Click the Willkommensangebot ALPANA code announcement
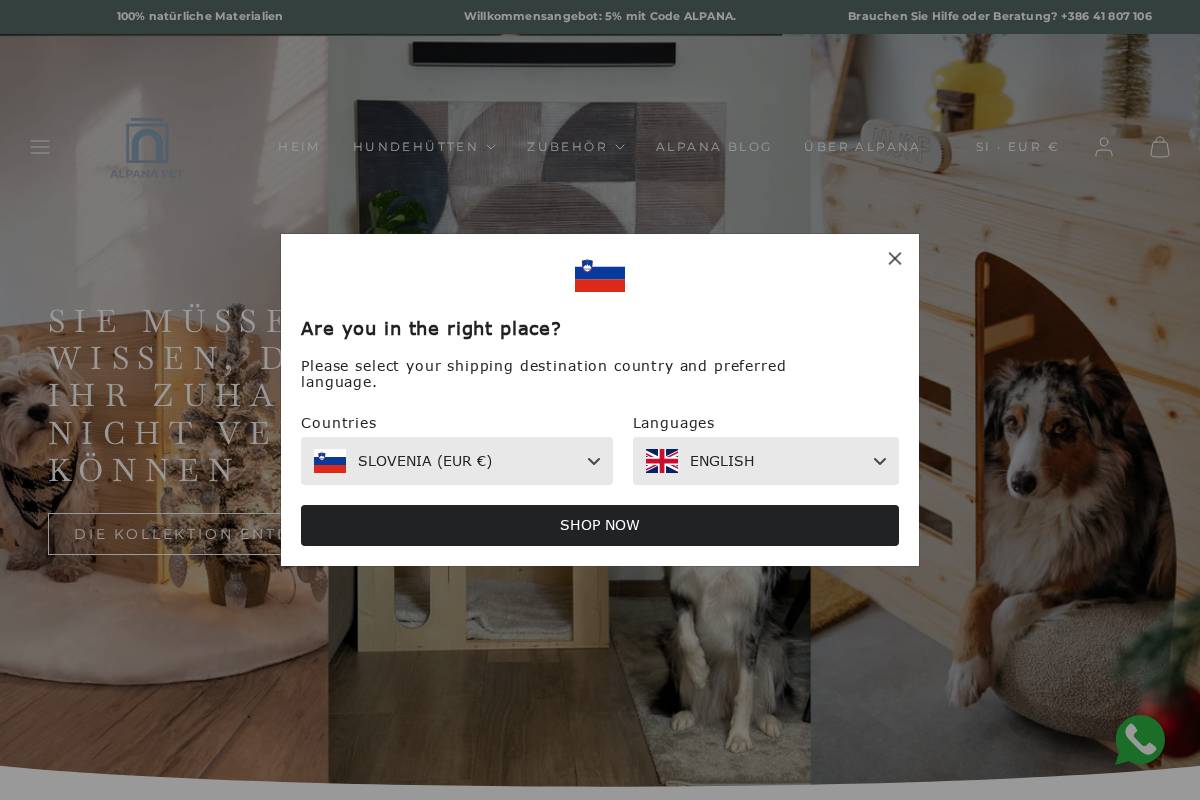1200x800 pixels. [600, 16]
